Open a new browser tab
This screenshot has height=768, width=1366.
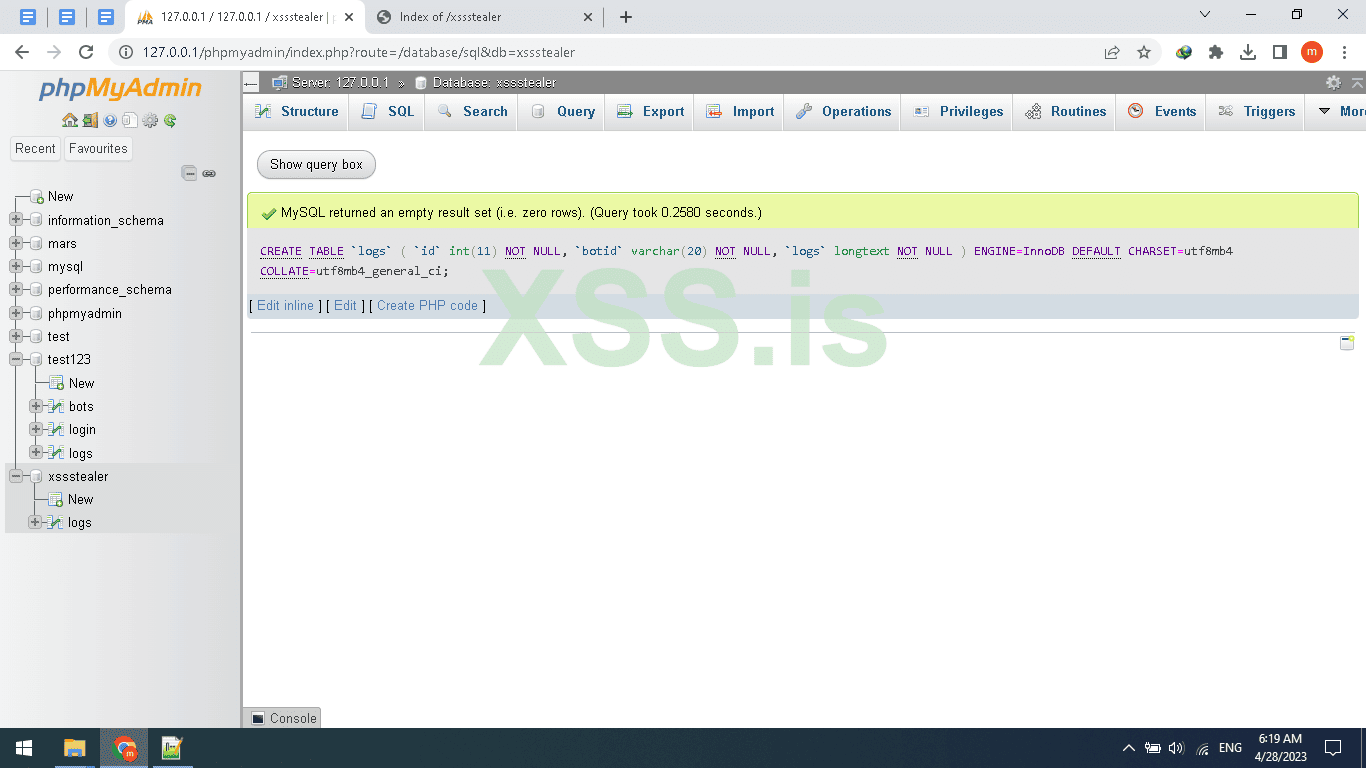626,17
